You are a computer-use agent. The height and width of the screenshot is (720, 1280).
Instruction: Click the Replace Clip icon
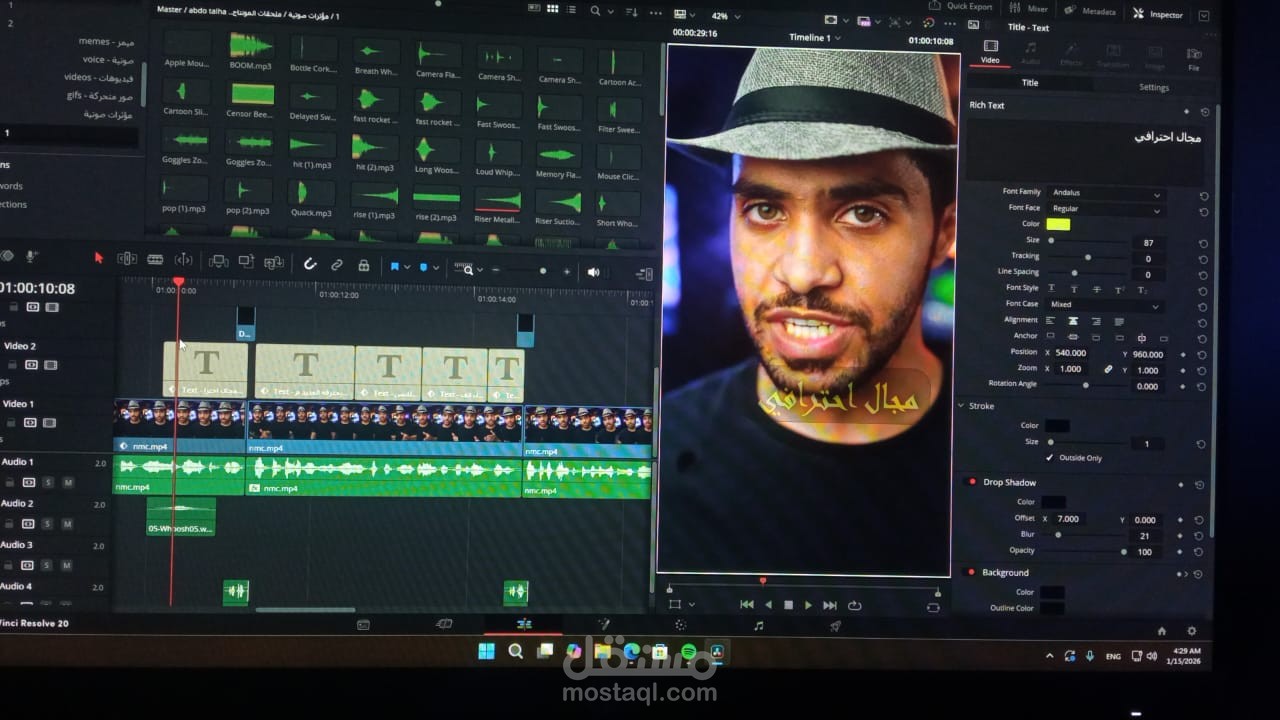coord(273,263)
